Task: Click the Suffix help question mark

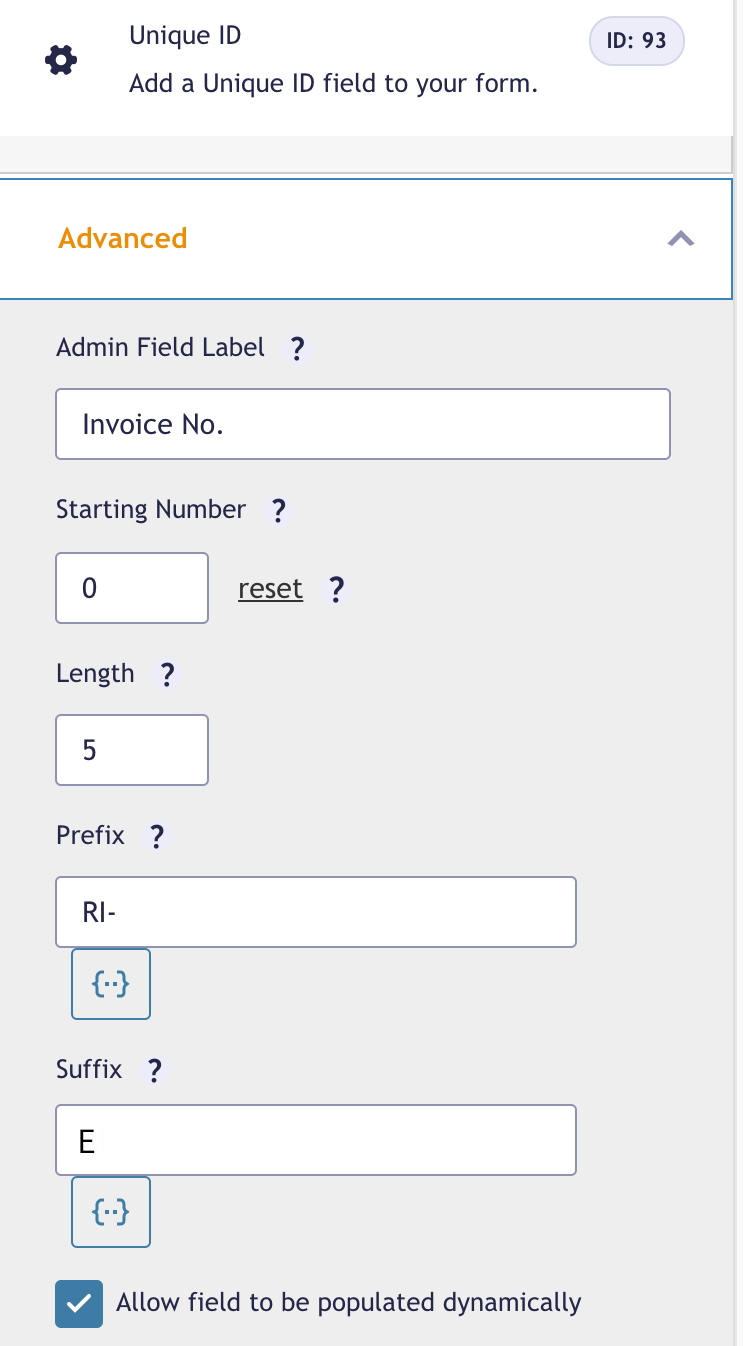Action: pos(154,1071)
